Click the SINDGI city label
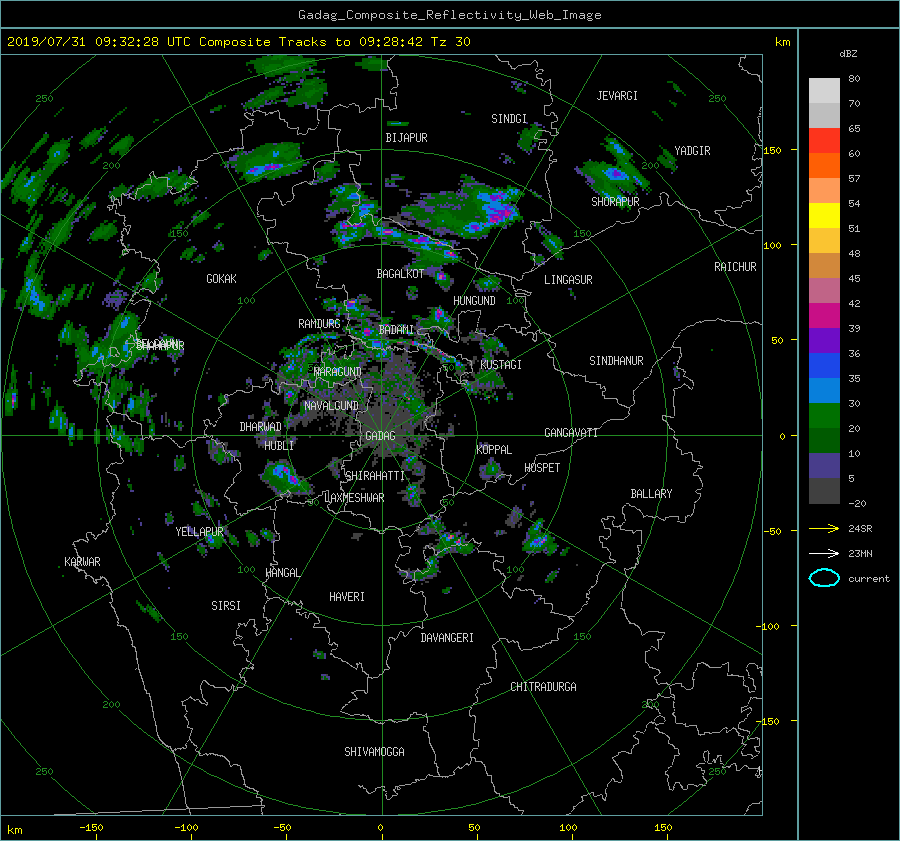 tap(509, 119)
